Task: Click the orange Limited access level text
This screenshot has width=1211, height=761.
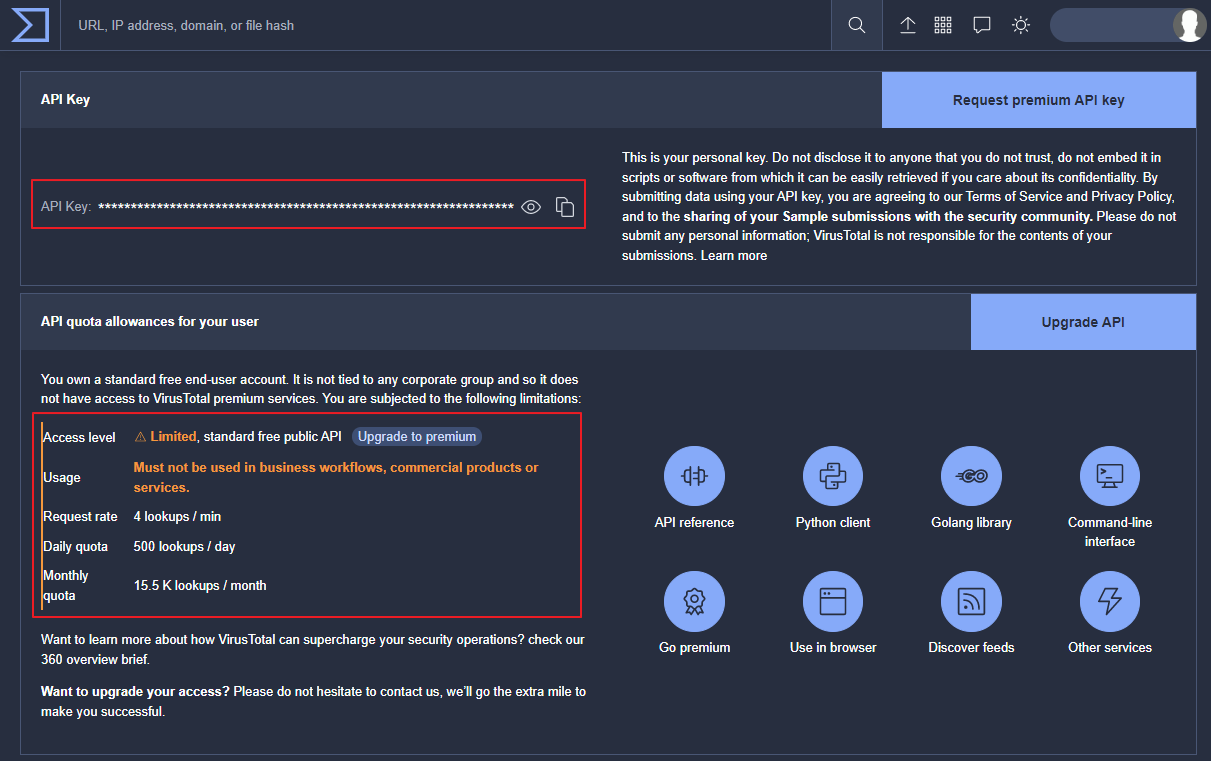Action: [173, 437]
